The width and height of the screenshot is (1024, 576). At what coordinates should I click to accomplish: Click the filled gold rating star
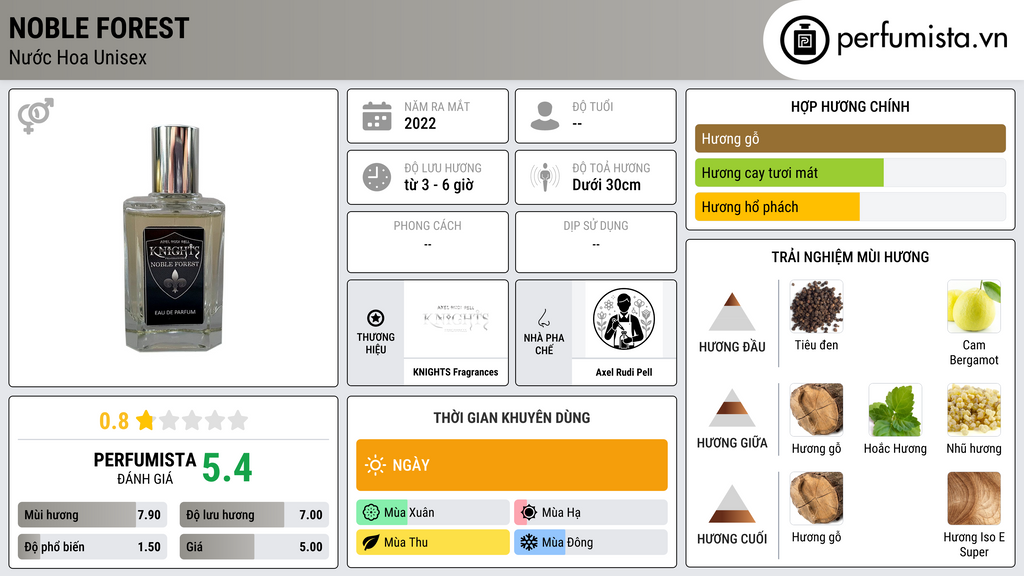[146, 420]
